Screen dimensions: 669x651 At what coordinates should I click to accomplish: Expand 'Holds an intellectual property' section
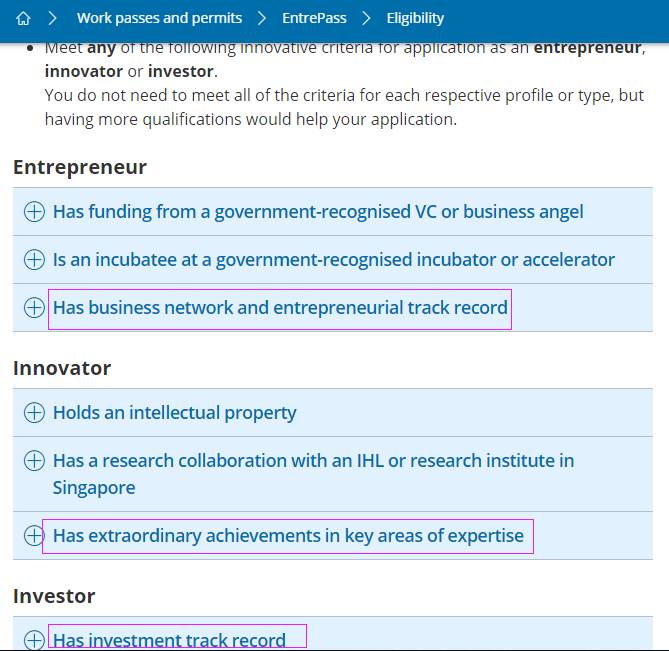pos(175,413)
